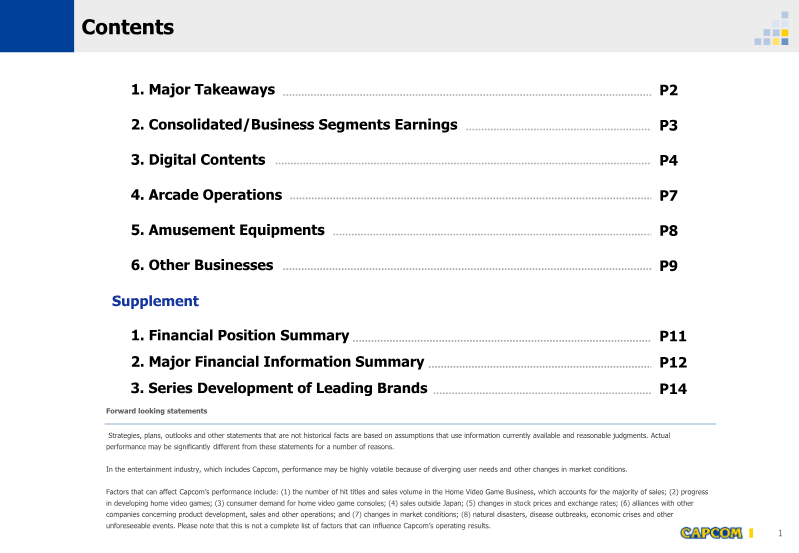
Task: Click page reference P4
Action: tap(669, 161)
